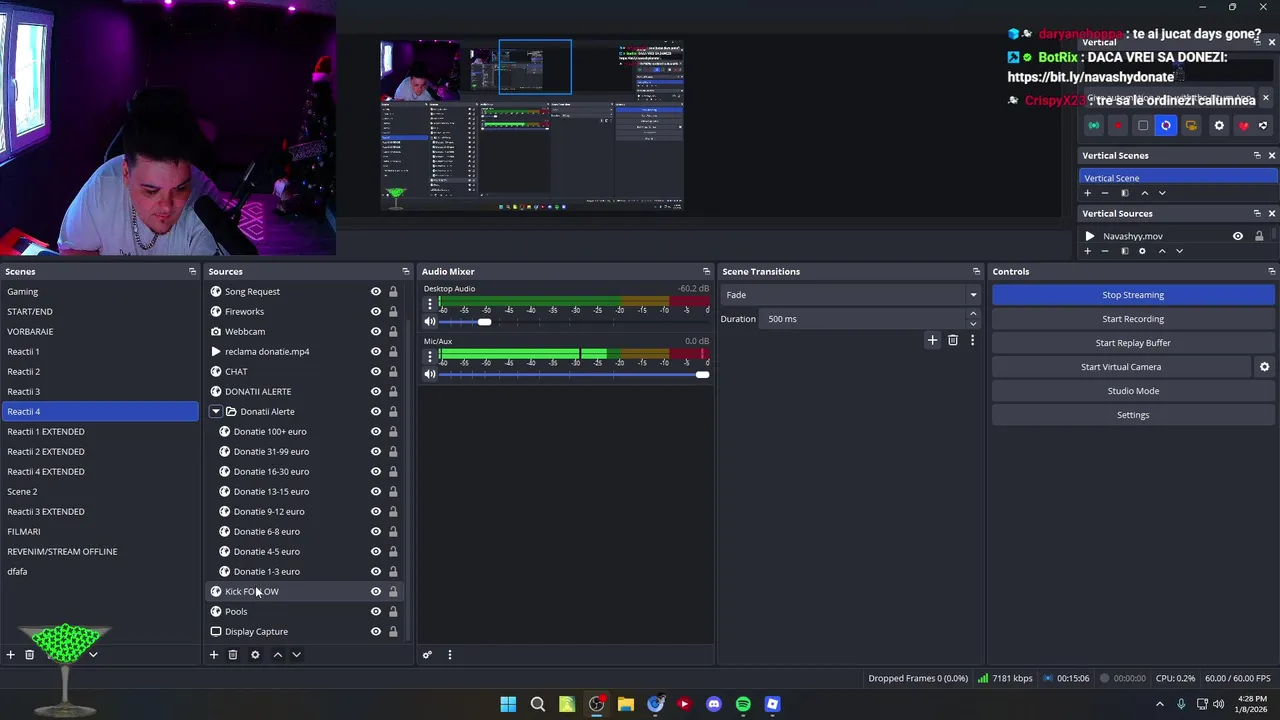Select the Gaming scene

tap(100, 291)
